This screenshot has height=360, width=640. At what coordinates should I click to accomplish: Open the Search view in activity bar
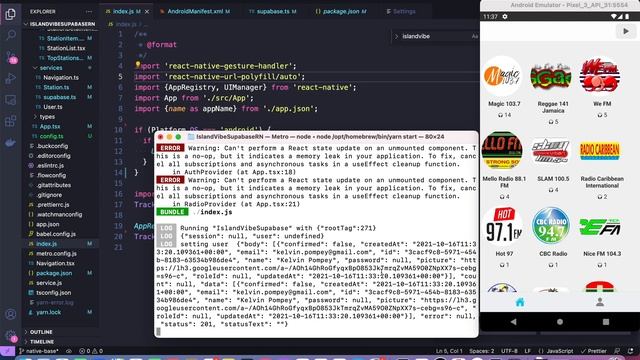11,35
